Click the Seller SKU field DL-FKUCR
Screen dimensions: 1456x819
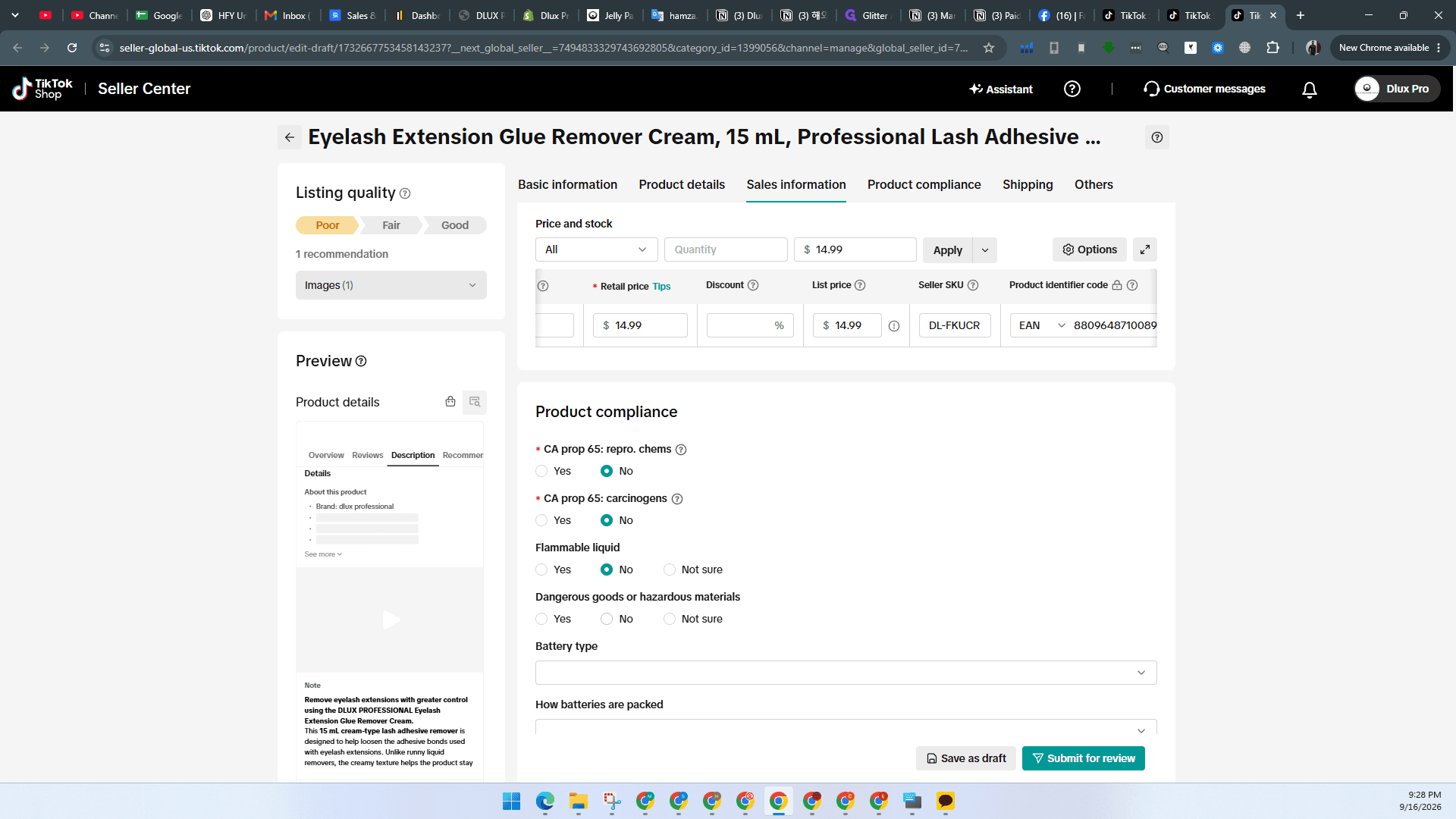(955, 325)
